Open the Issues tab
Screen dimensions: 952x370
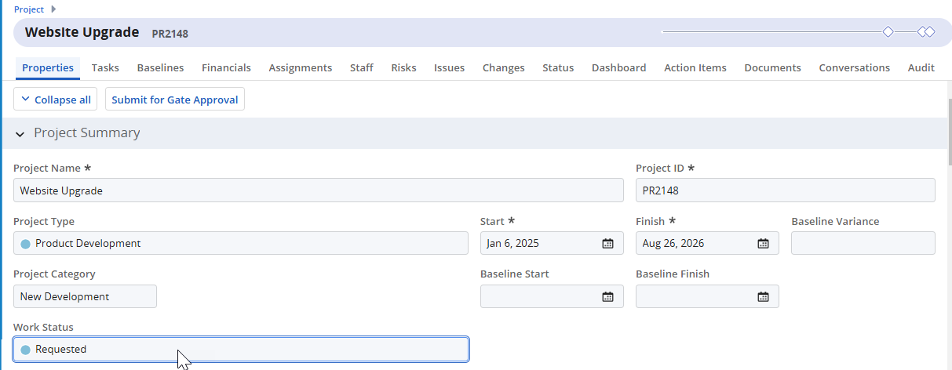click(449, 67)
